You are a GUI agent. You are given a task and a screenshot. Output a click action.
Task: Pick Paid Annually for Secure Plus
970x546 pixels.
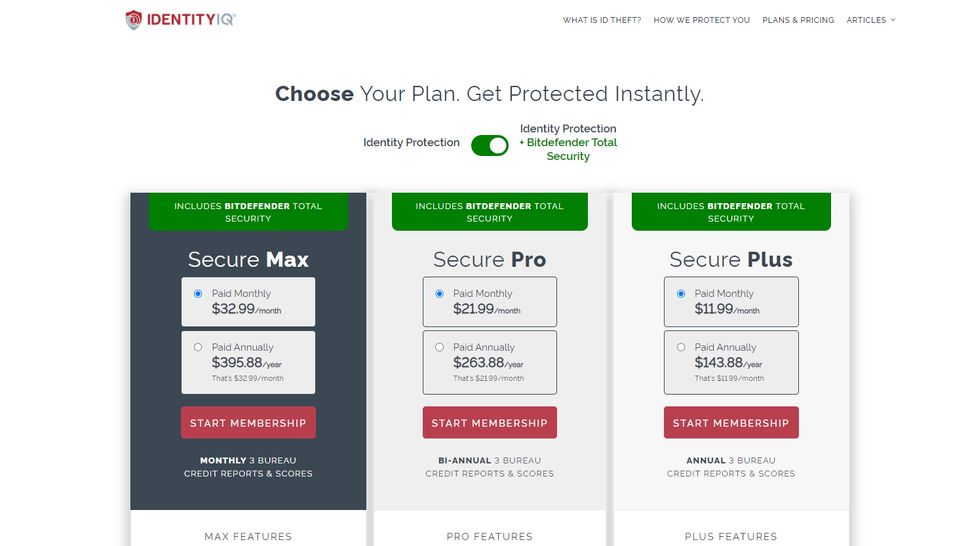pyautogui.click(x=681, y=348)
